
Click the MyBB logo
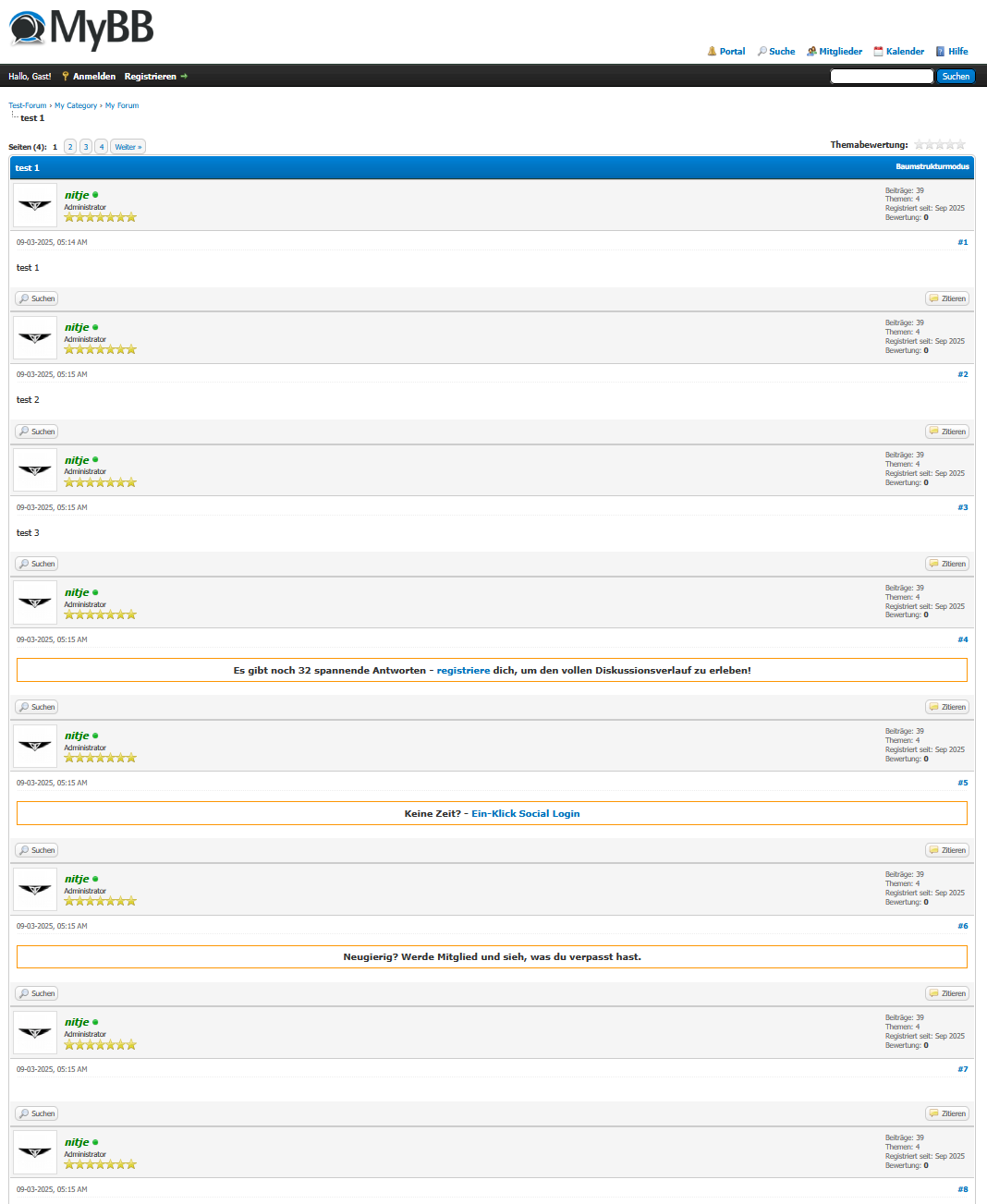pyautogui.click(x=81, y=29)
